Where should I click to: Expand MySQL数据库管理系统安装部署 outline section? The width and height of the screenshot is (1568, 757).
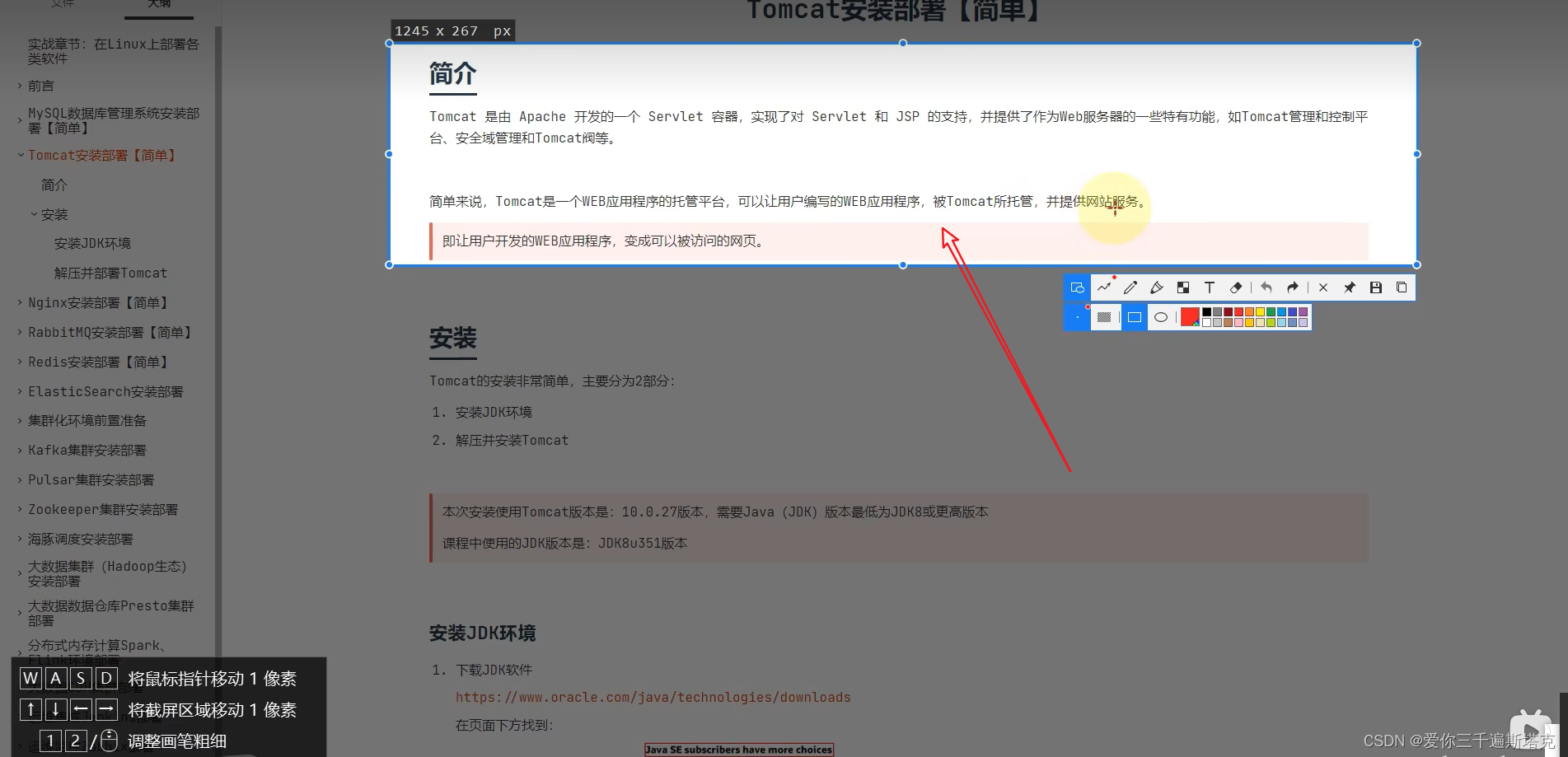pos(20,120)
